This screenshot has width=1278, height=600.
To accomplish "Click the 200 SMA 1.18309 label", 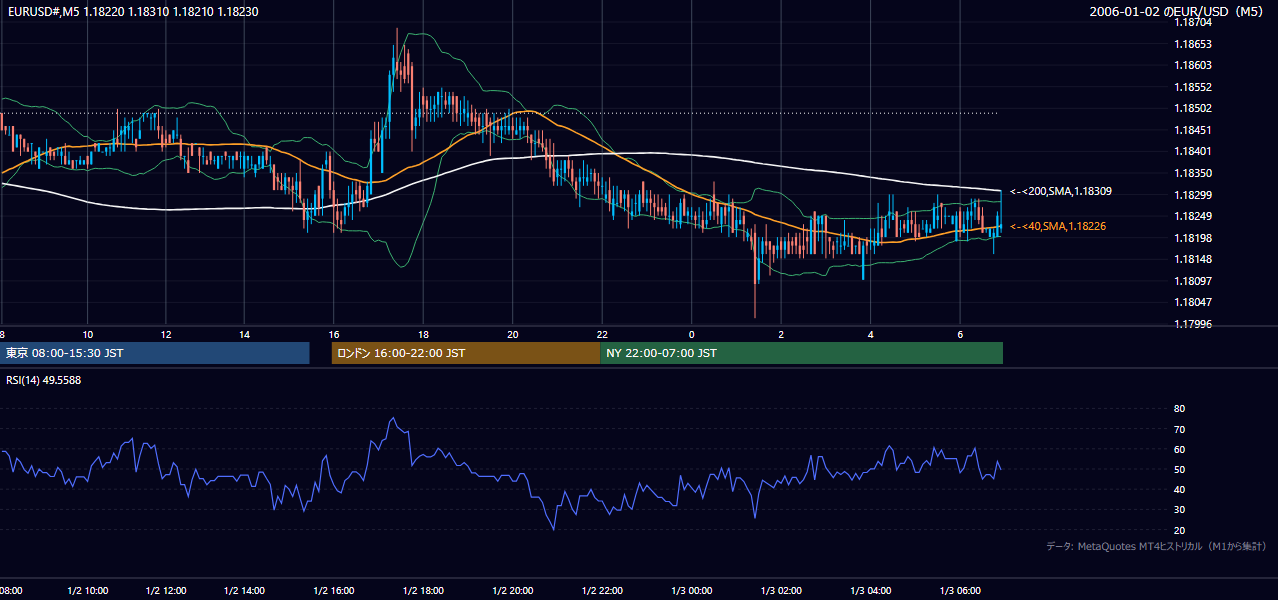I will point(1061,191).
